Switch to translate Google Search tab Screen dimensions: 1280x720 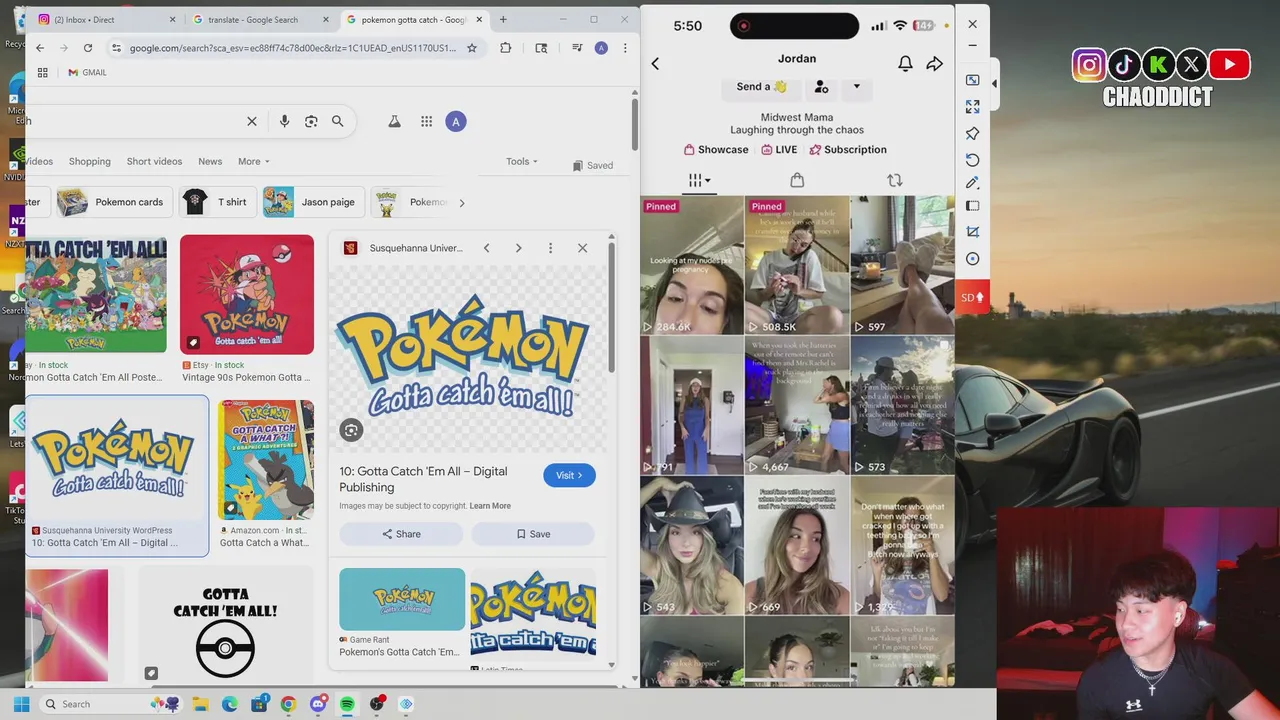pyautogui.click(x=260, y=19)
